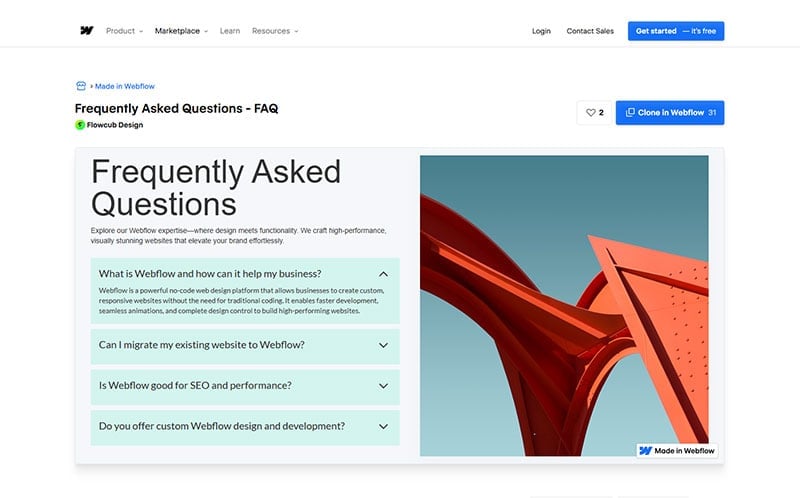
Task: Click the Made in Webflow breadcrumb icon
Action: coord(81,87)
